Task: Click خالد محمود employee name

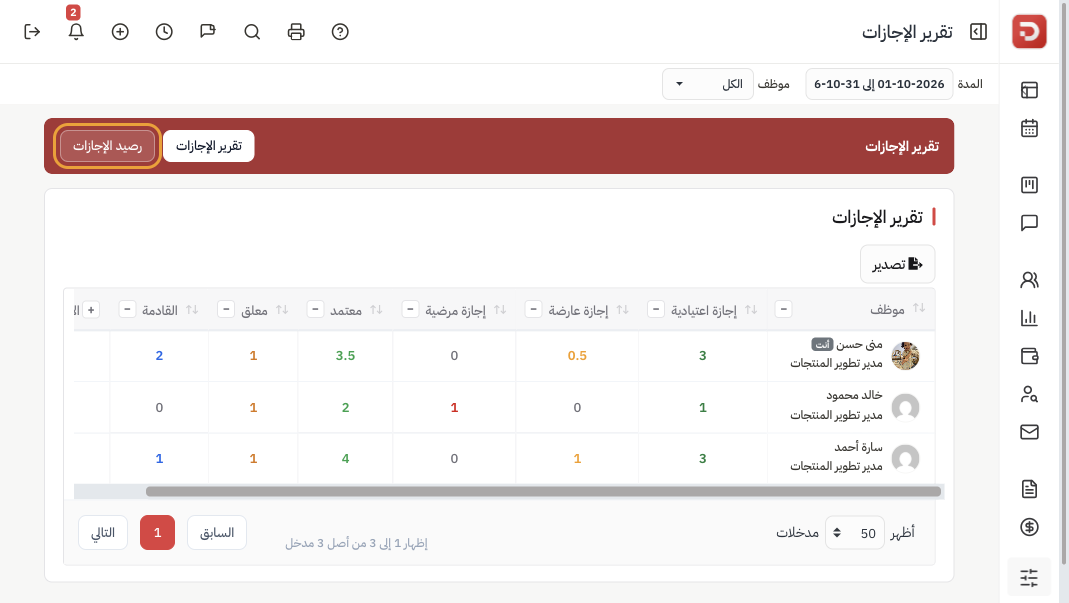Action: coord(854,395)
